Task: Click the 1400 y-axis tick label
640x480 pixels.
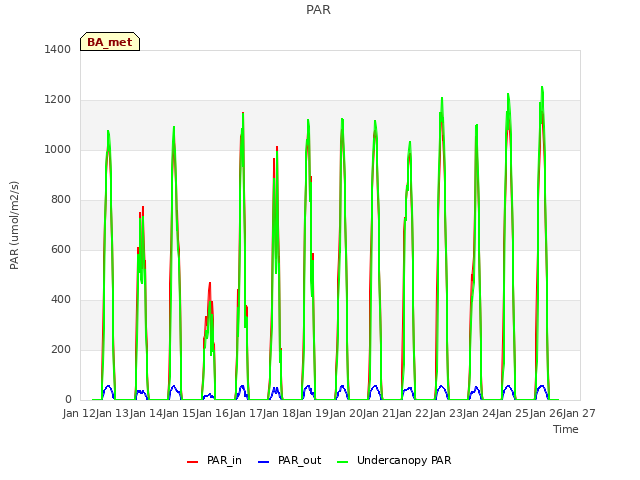Action: tap(58, 49)
